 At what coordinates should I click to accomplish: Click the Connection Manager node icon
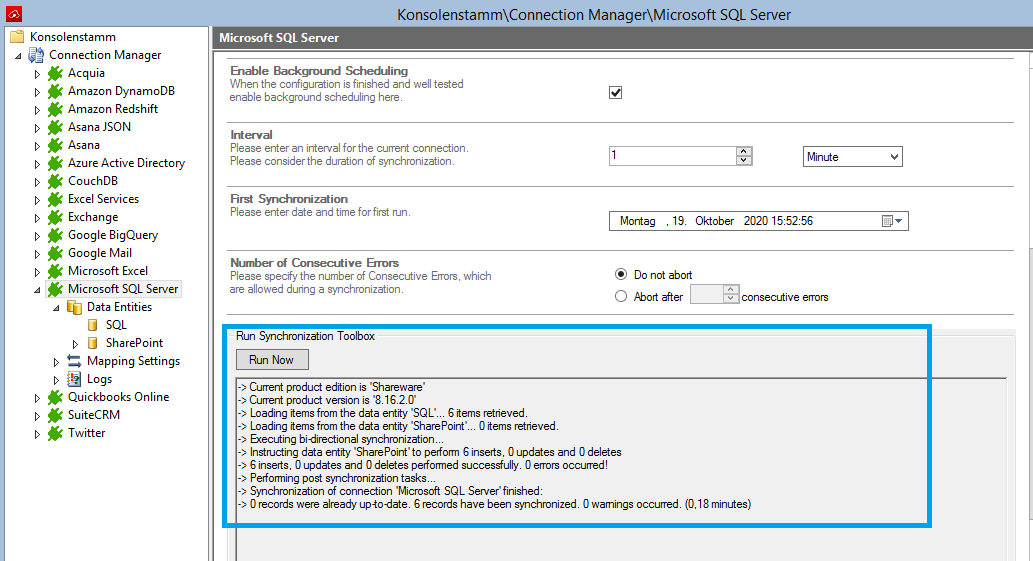tap(36, 55)
